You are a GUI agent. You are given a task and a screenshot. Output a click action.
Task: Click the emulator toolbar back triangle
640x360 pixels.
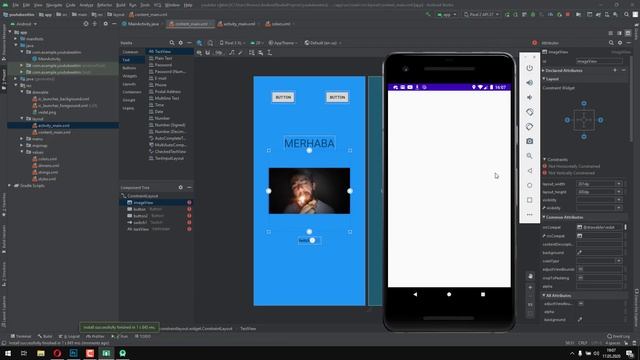pyautogui.click(x=529, y=171)
